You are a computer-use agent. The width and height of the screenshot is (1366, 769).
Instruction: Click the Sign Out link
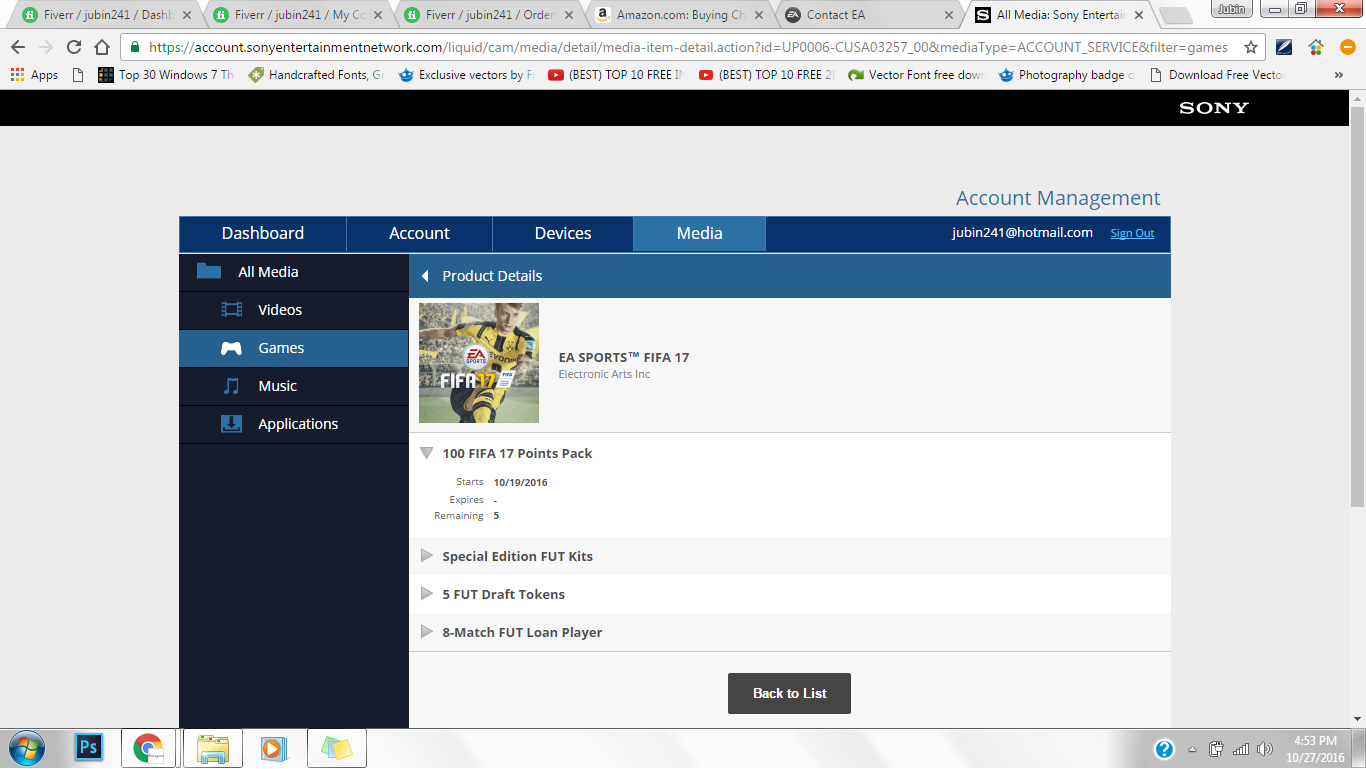point(1132,233)
